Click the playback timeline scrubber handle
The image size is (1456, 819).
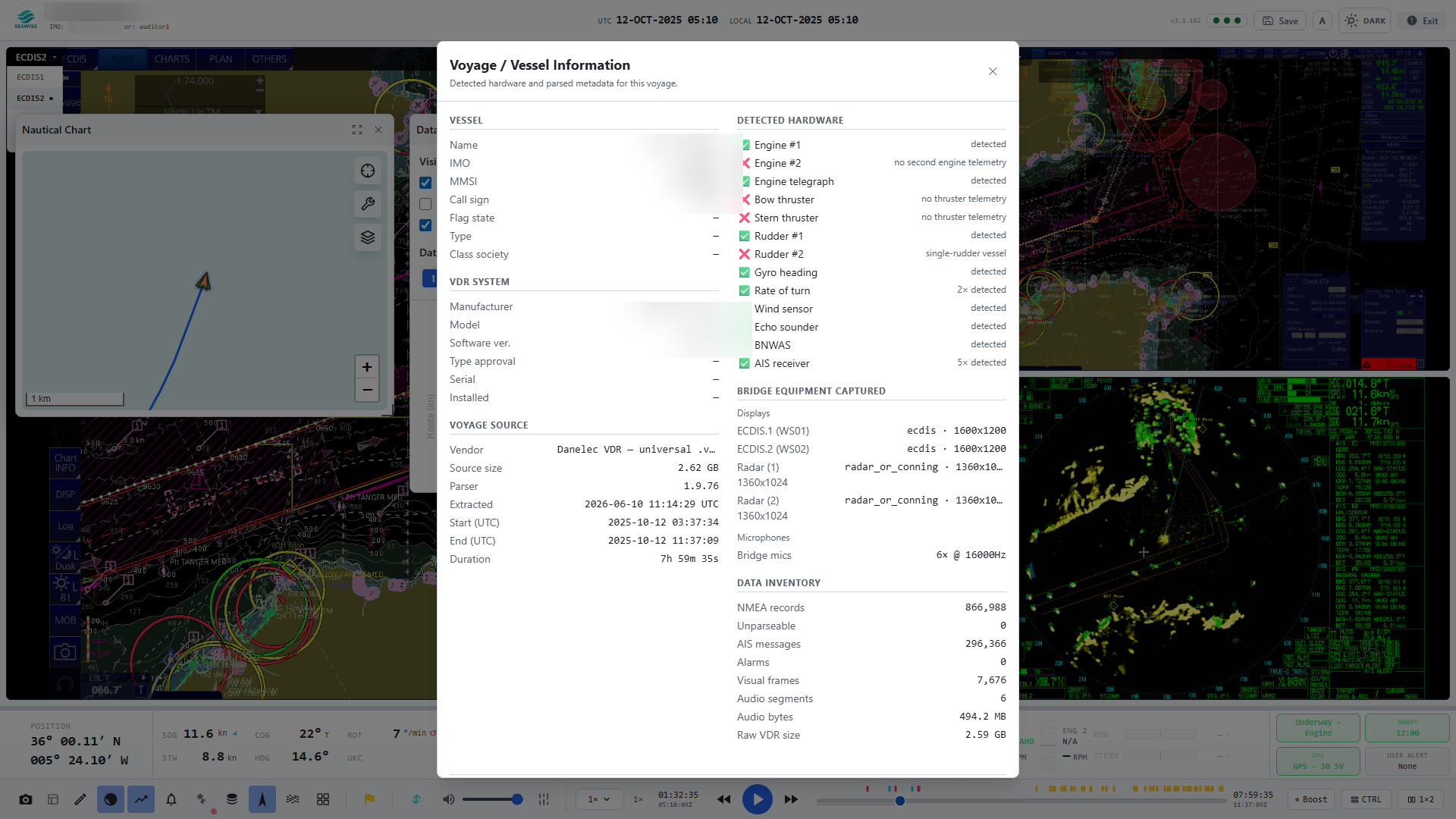coord(900,801)
